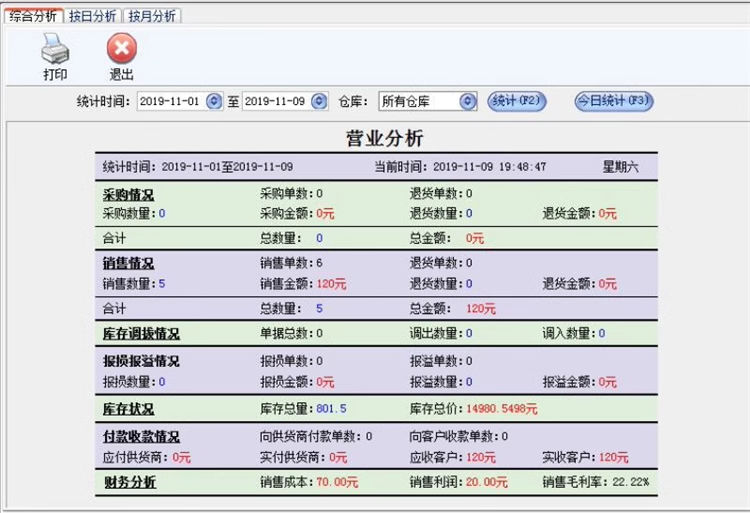The width and height of the screenshot is (750, 513).
Task: Open the start date 2019-11-01 dropdown arrow
Action: tap(214, 101)
